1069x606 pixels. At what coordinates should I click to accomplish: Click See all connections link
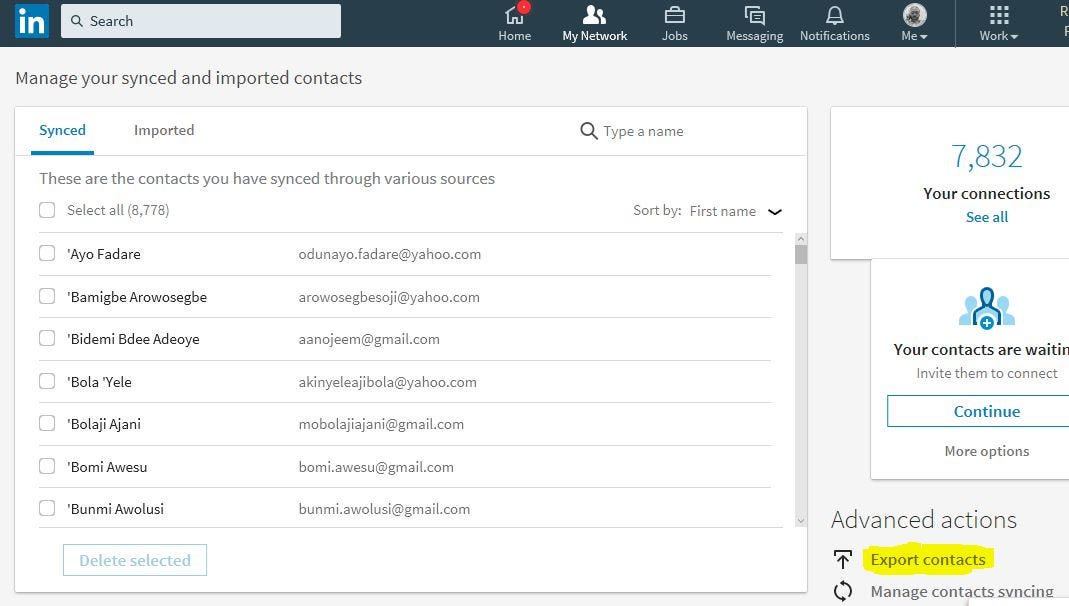pos(987,217)
